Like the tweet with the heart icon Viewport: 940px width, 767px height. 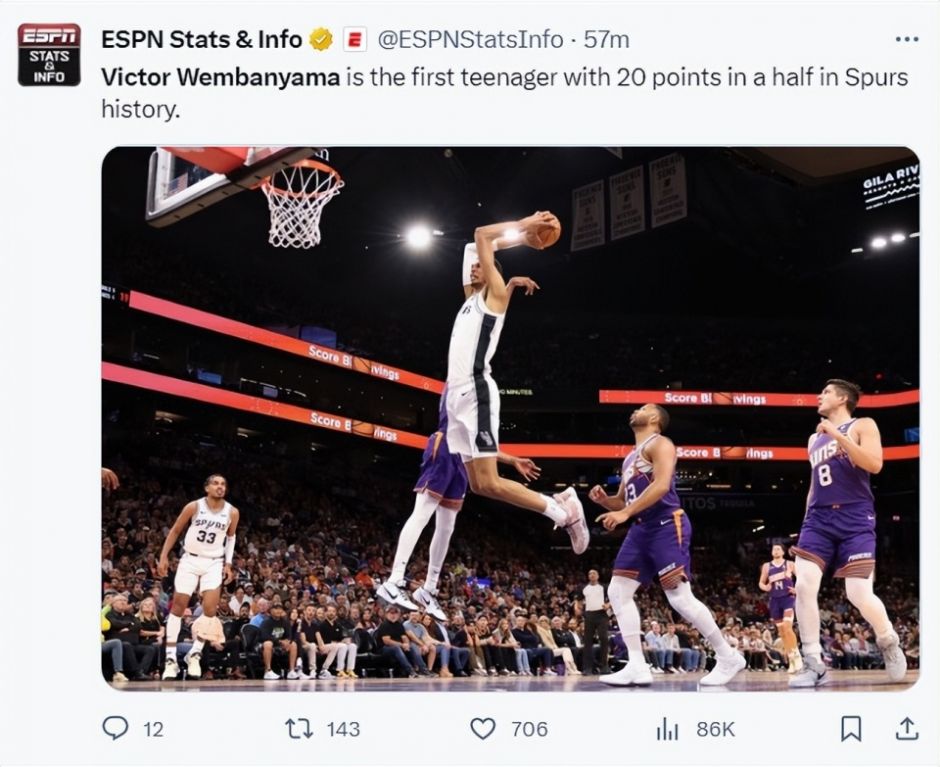(484, 729)
